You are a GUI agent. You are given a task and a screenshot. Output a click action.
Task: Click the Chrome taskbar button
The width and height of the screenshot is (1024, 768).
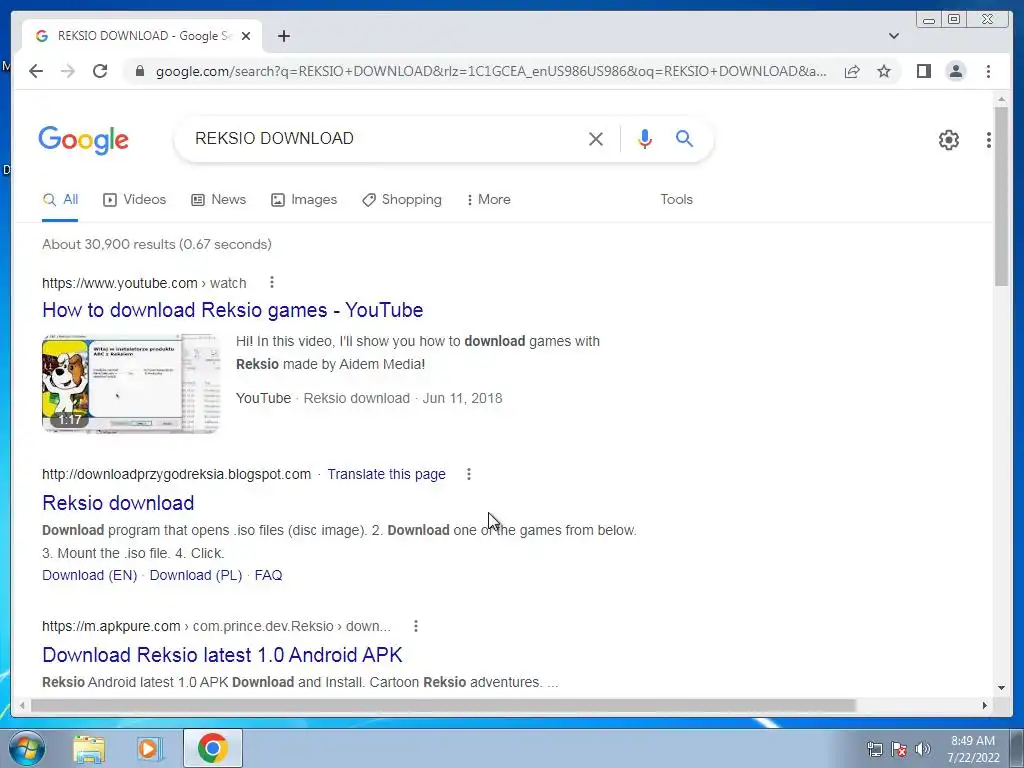coord(212,748)
